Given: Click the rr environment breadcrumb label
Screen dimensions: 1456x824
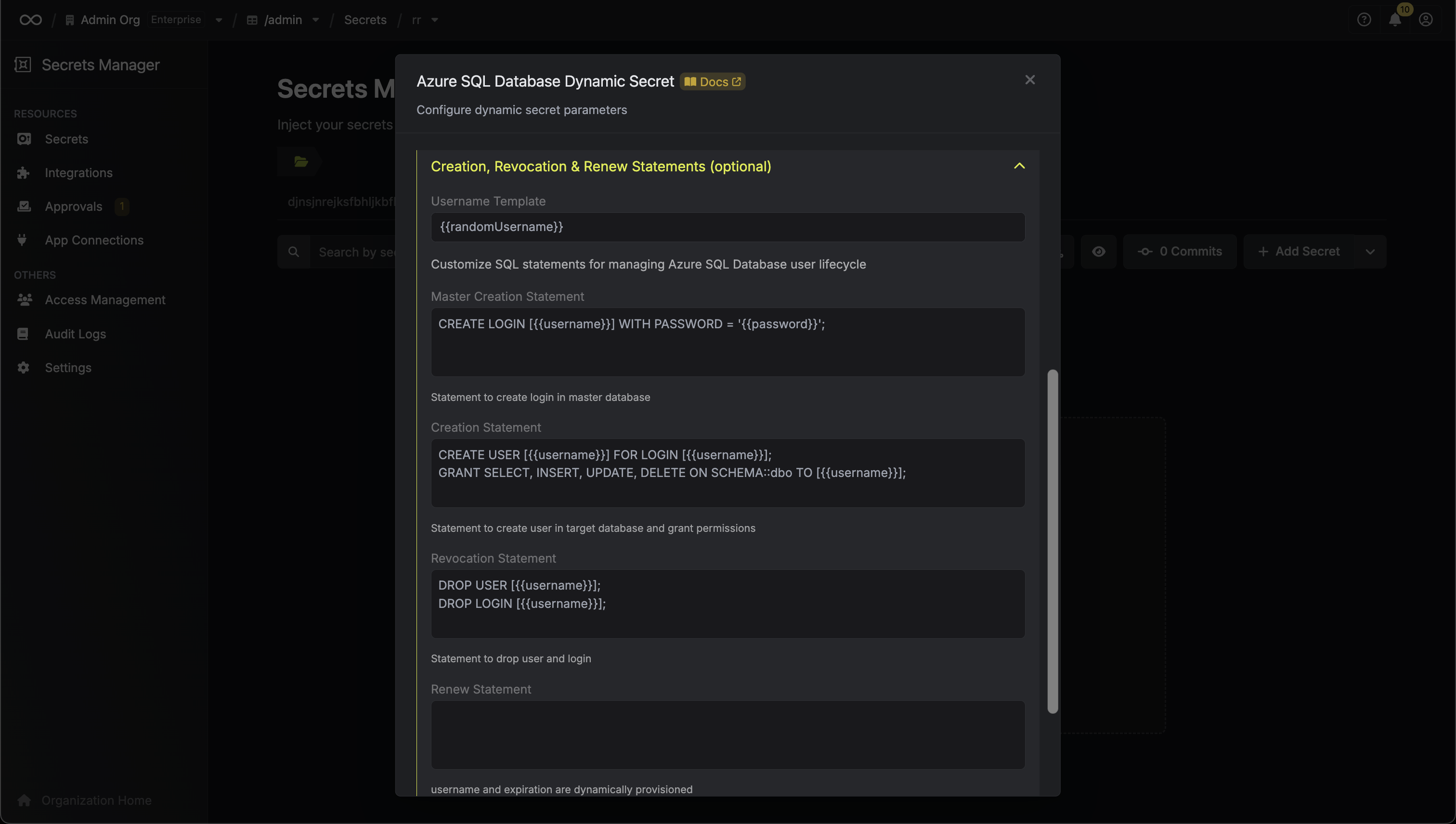Looking at the screenshot, I should 416,20.
